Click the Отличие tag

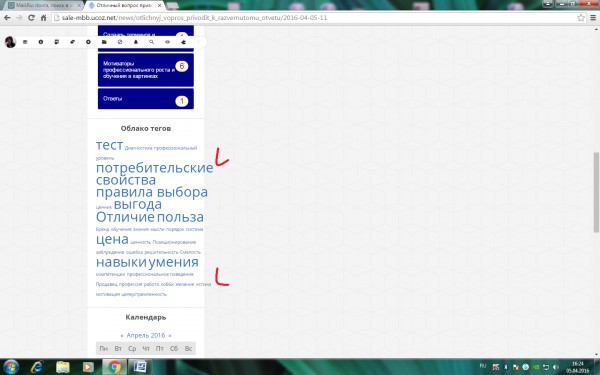coord(125,217)
